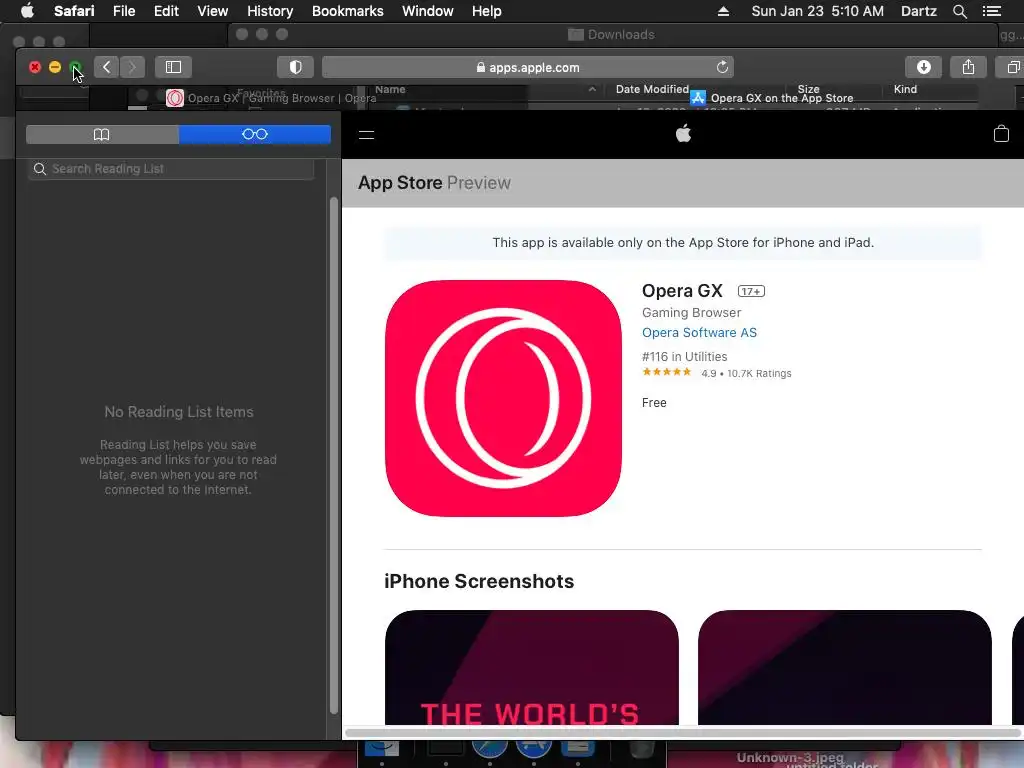
Task: Click the #116 in Utilities ranking text
Action: (684, 357)
